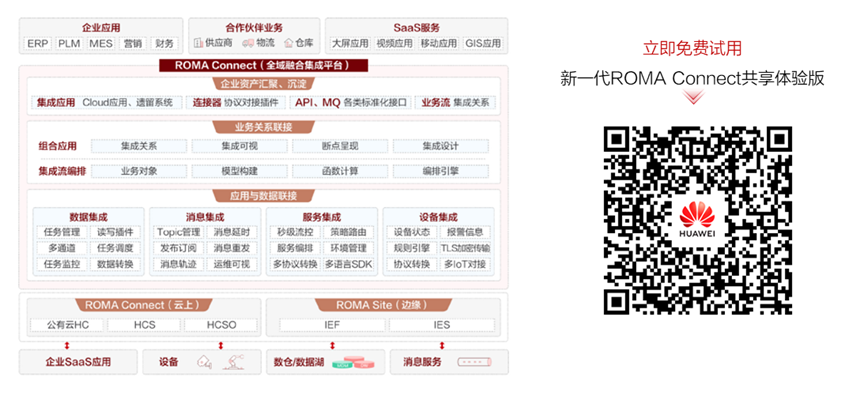The image size is (864, 400).
Task: Click the HCS box
Action: click(144, 325)
